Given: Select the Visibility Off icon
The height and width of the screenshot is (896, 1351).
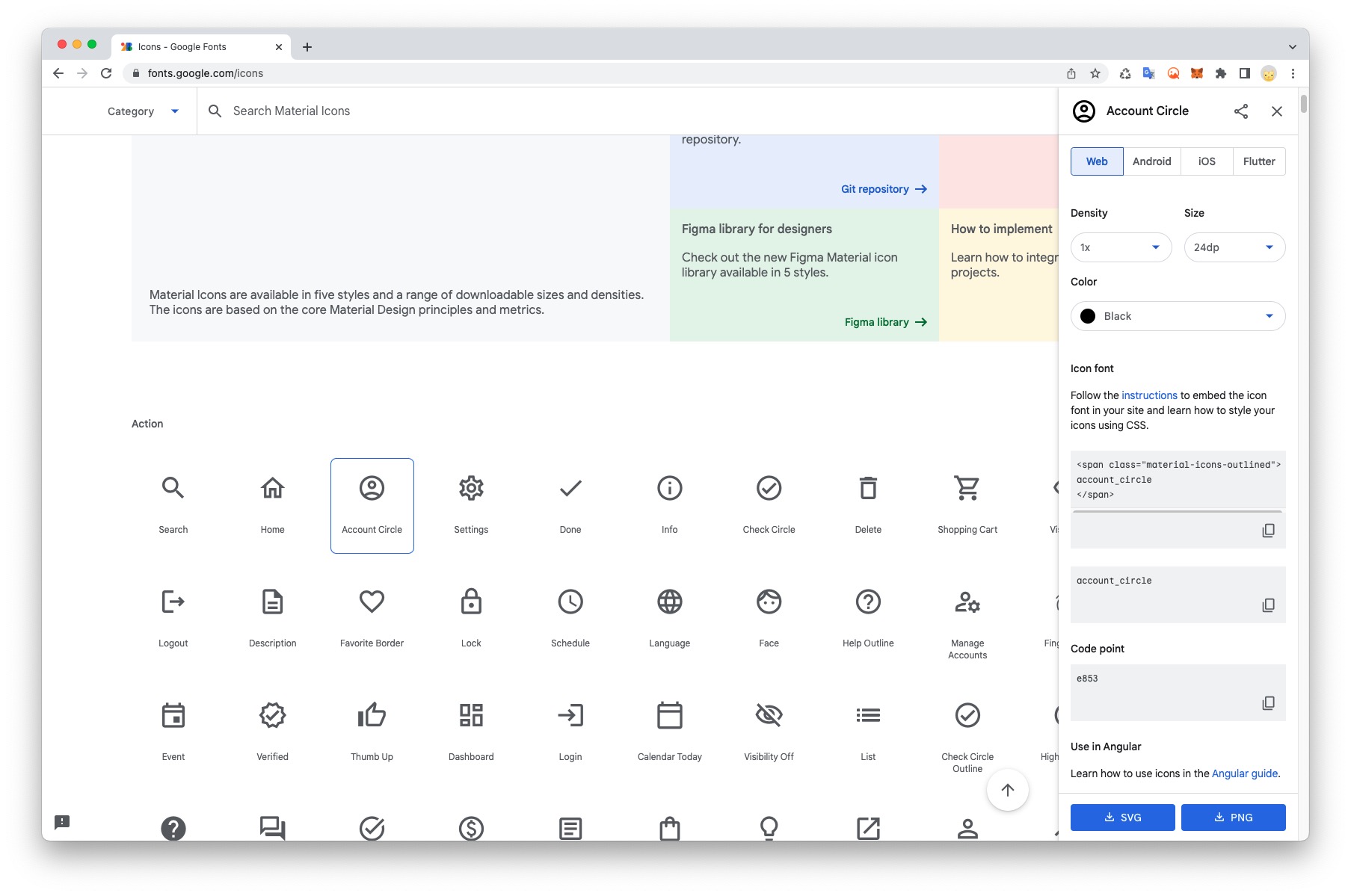Looking at the screenshot, I should click(769, 716).
